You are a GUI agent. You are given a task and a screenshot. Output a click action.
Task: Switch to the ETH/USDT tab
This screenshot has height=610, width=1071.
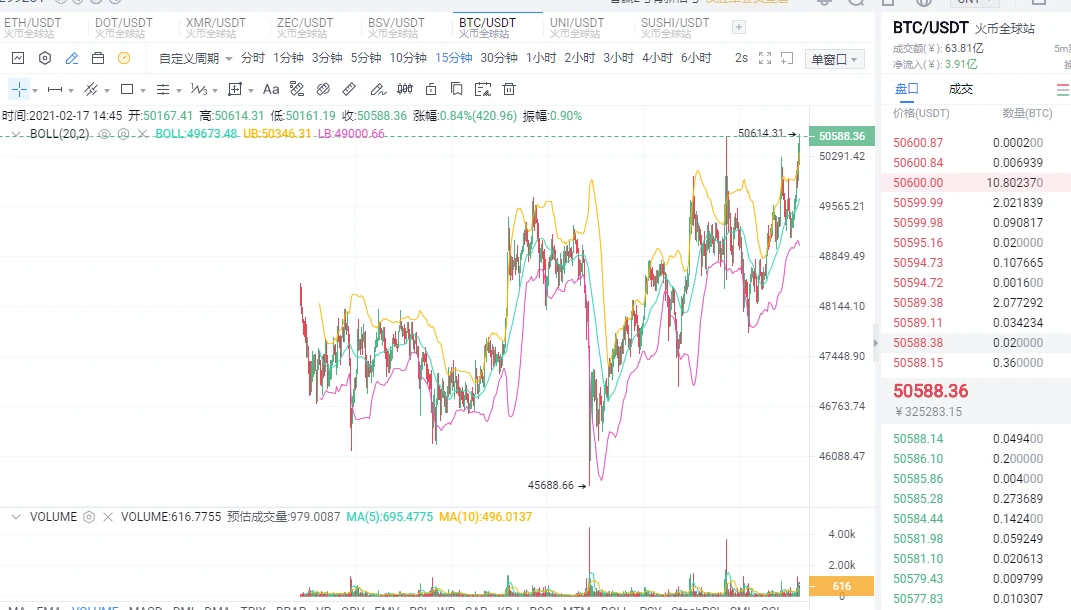pos(33,27)
